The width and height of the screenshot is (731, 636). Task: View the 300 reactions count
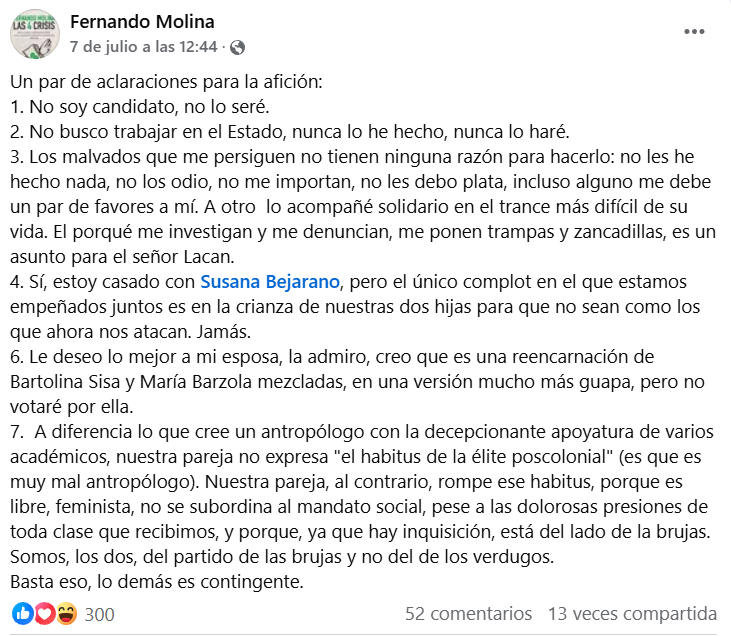click(100, 614)
